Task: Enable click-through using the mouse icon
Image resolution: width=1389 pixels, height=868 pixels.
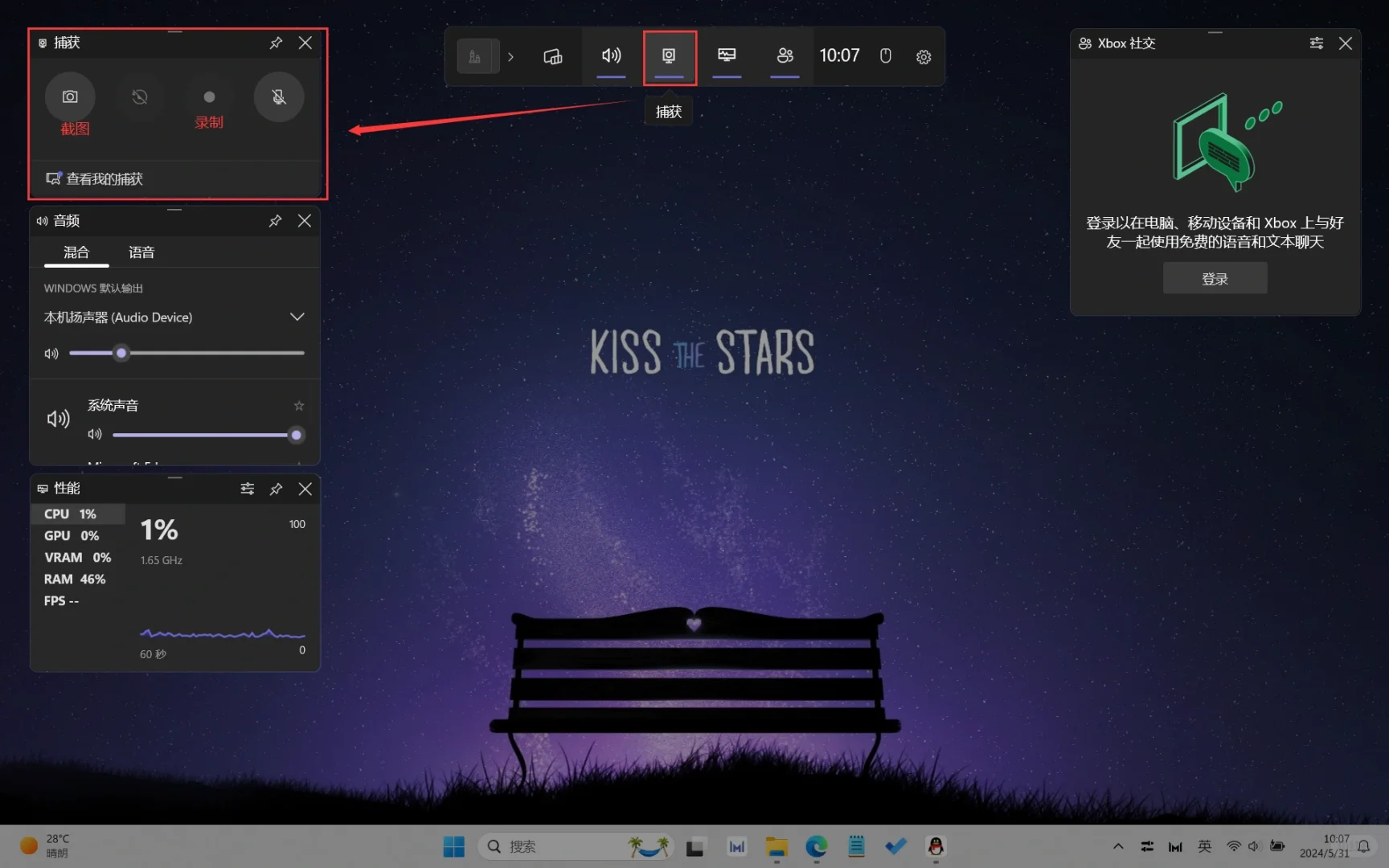Action: pos(885,56)
